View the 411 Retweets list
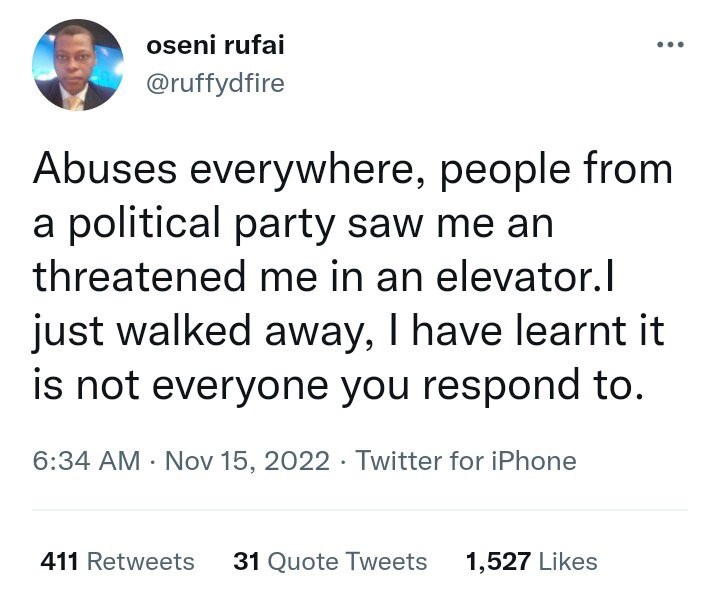 point(118,561)
